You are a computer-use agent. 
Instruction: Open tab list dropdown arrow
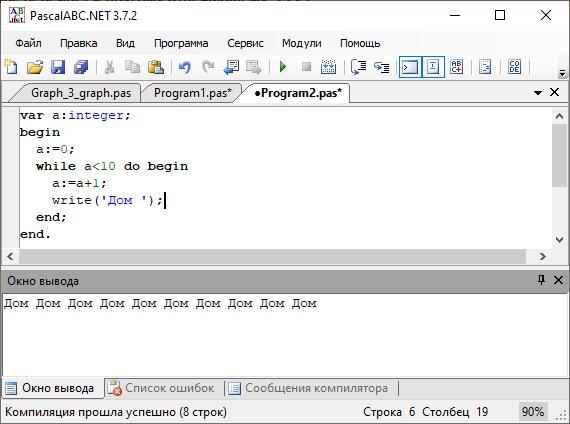[538, 93]
